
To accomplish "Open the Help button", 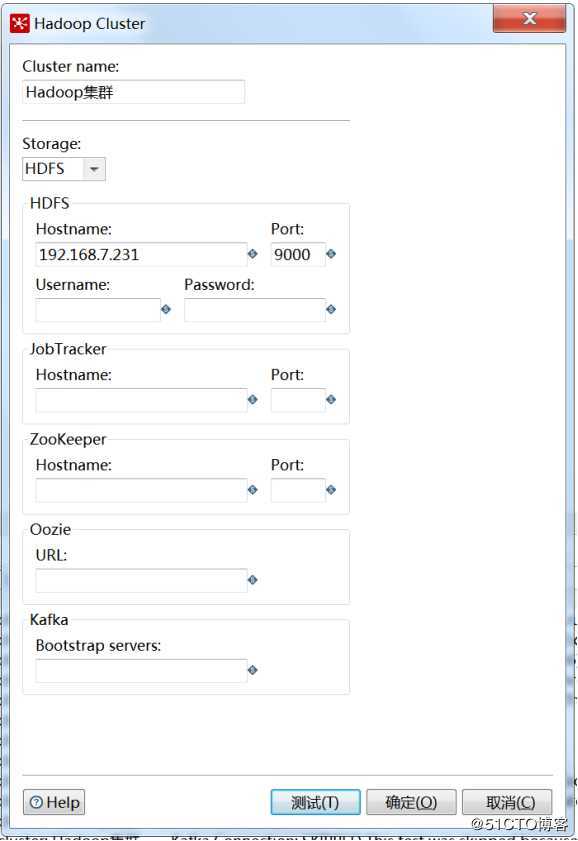I will [x=54, y=802].
